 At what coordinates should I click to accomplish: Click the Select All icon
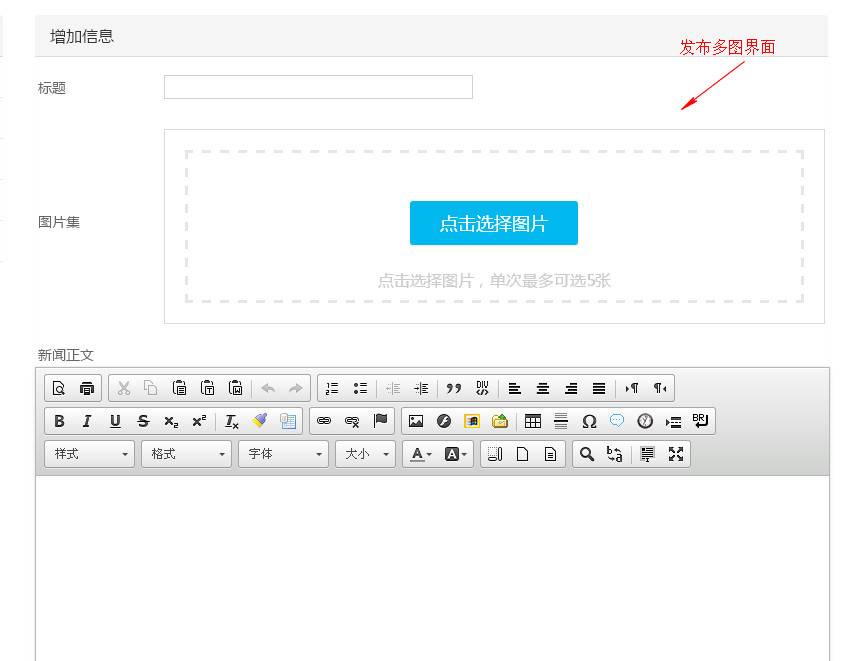point(647,454)
